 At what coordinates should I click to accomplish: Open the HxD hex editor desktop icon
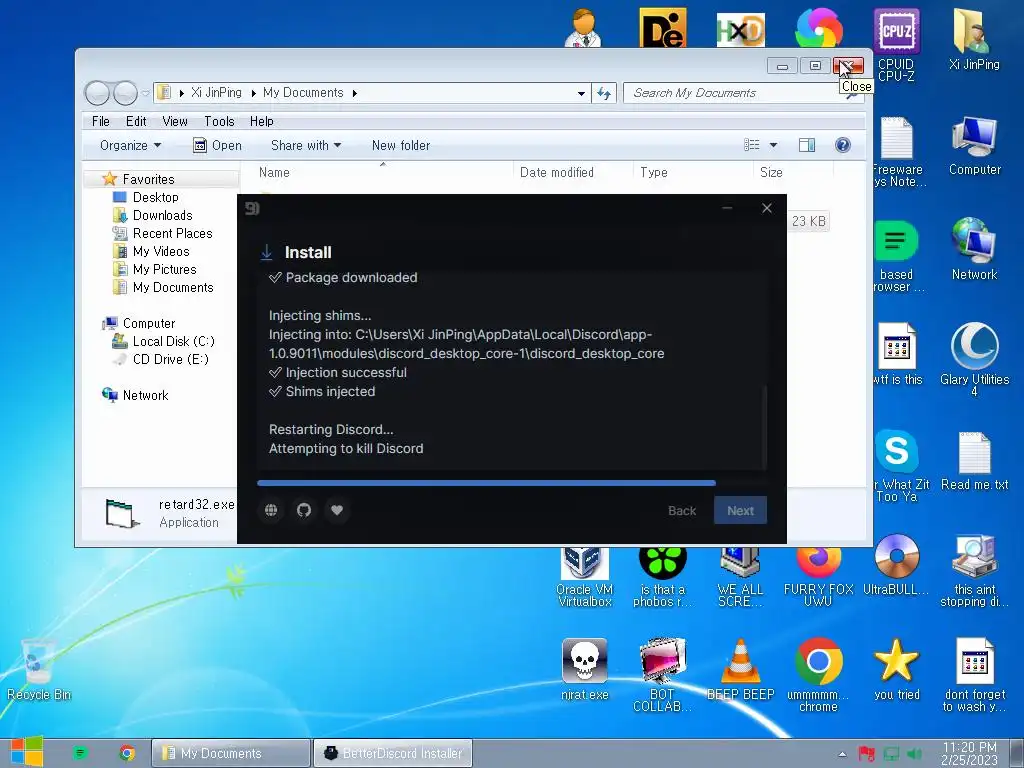pyautogui.click(x=741, y=29)
